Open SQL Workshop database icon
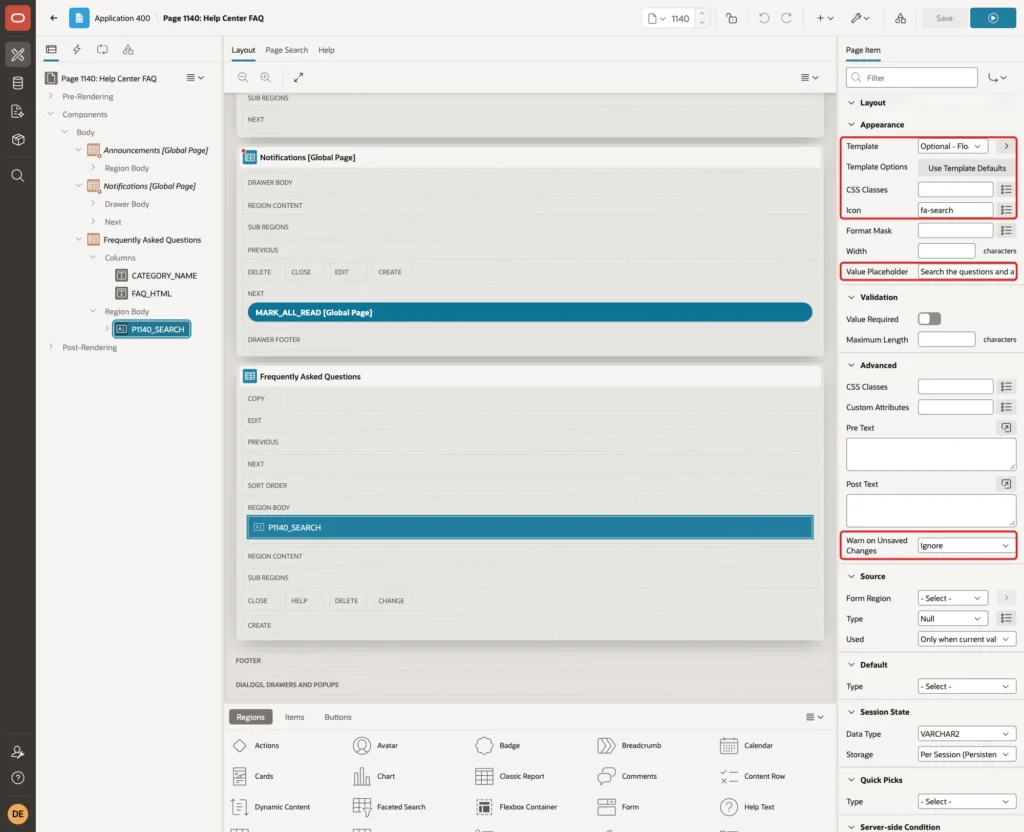Image resolution: width=1024 pixels, height=832 pixels. tap(18, 83)
